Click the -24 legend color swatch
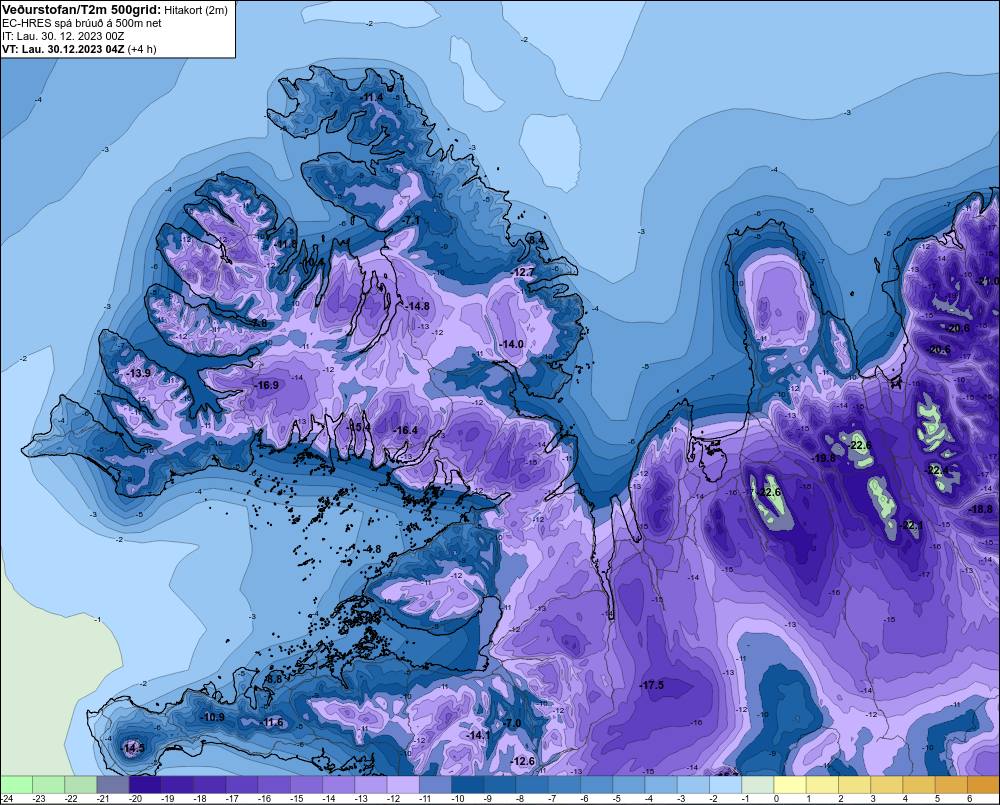 point(16,784)
